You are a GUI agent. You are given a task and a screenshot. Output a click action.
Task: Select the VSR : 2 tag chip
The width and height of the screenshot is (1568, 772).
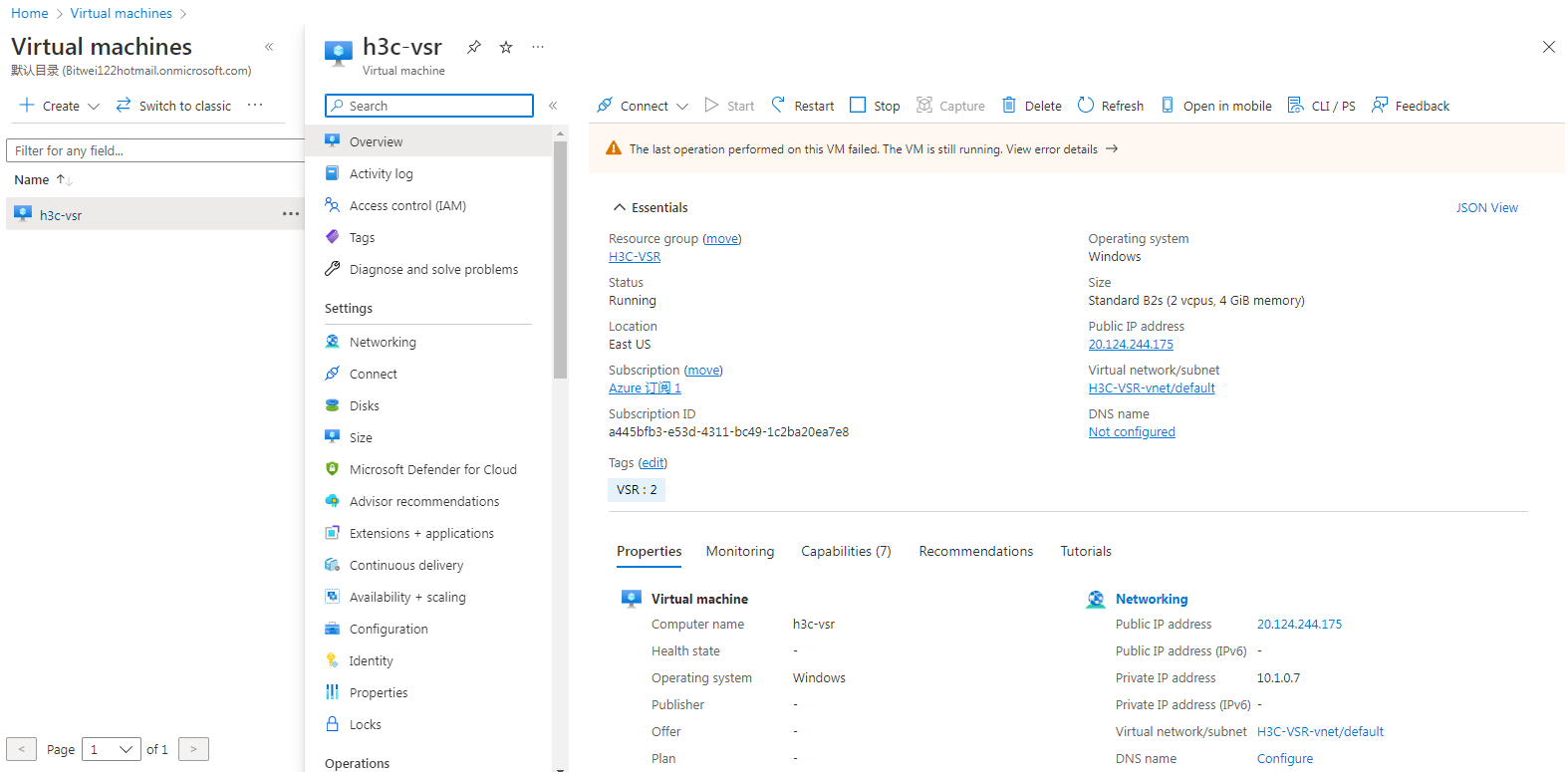[637, 489]
